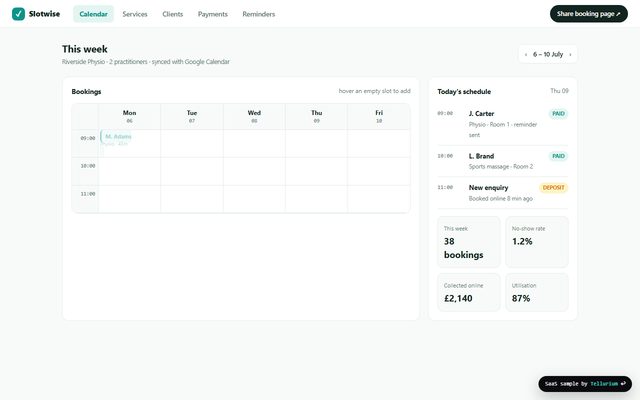640x400 pixels.
Task: Click return arrow icon in SaaS sample badge
Action: [x=623, y=384]
